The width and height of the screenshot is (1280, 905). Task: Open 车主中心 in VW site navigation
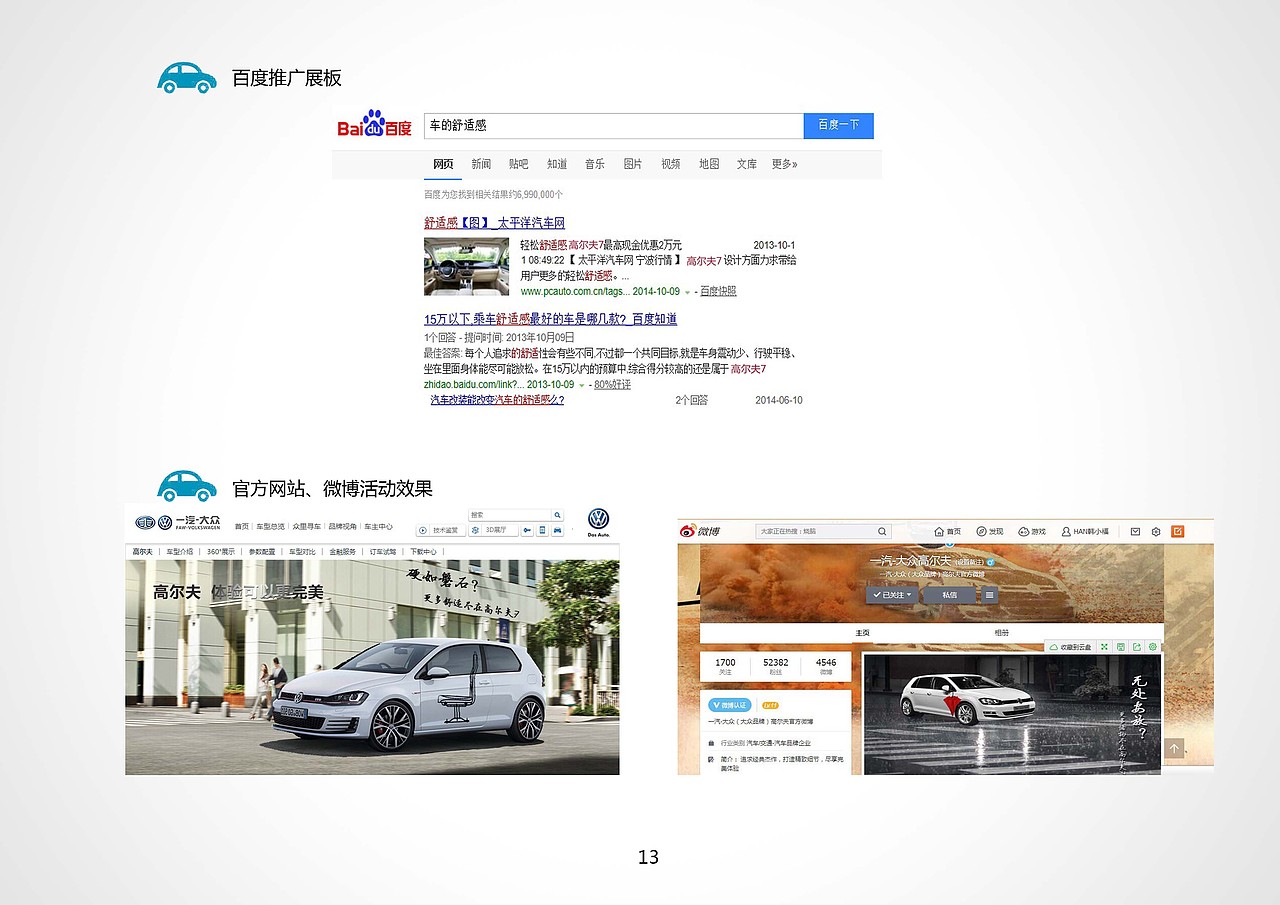[x=378, y=527]
